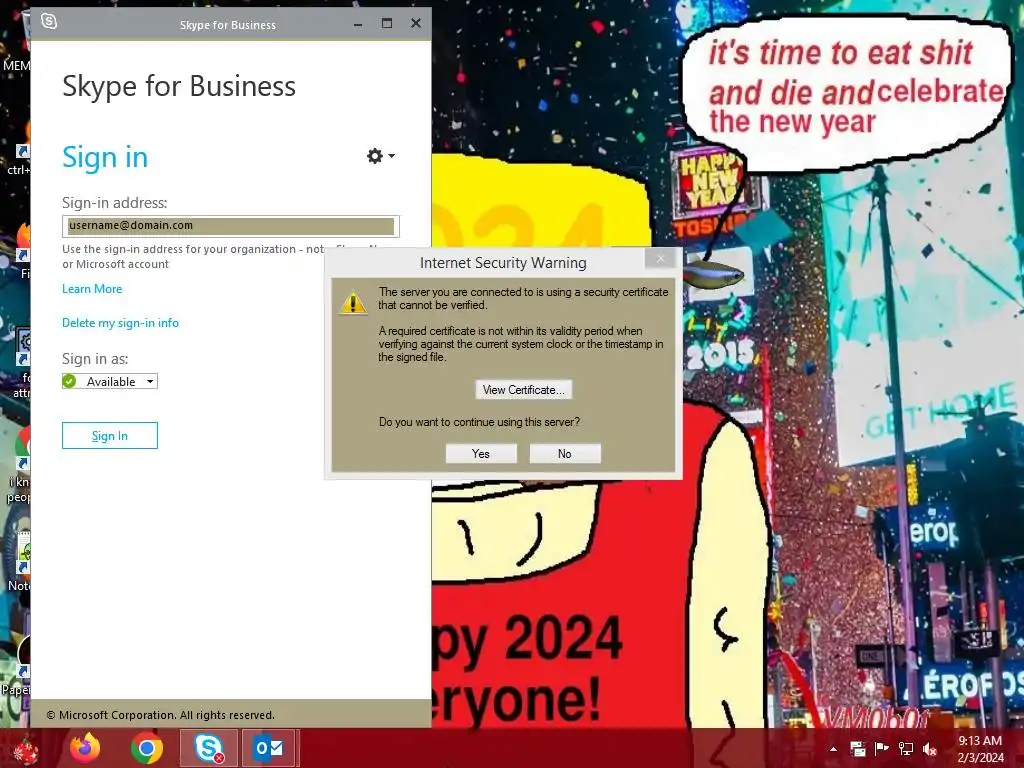Click the Action Center flag tray icon
The height and width of the screenshot is (768, 1024).
point(882,749)
